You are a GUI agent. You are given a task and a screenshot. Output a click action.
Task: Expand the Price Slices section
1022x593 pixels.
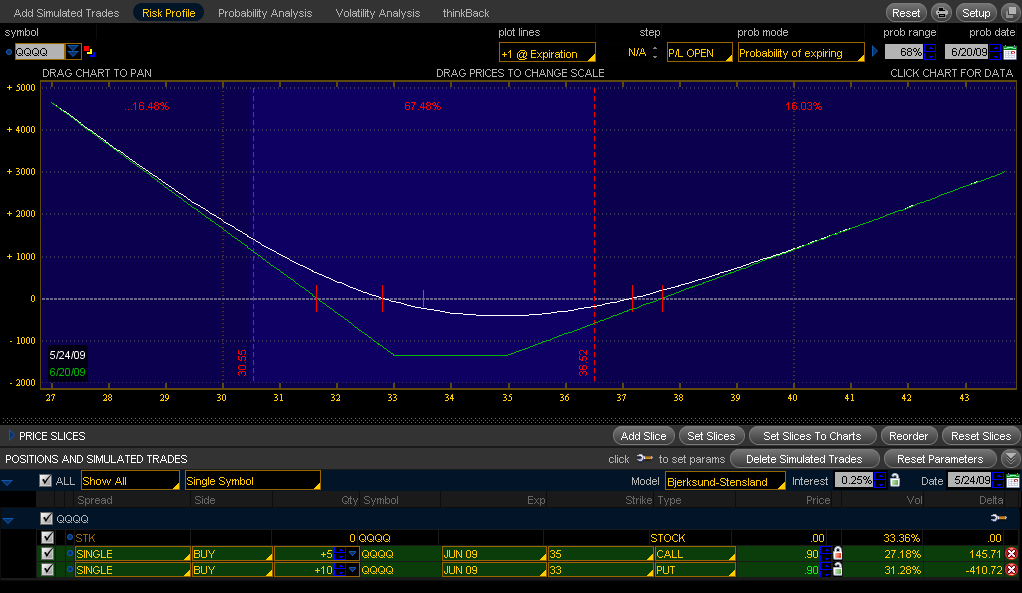click(11, 436)
